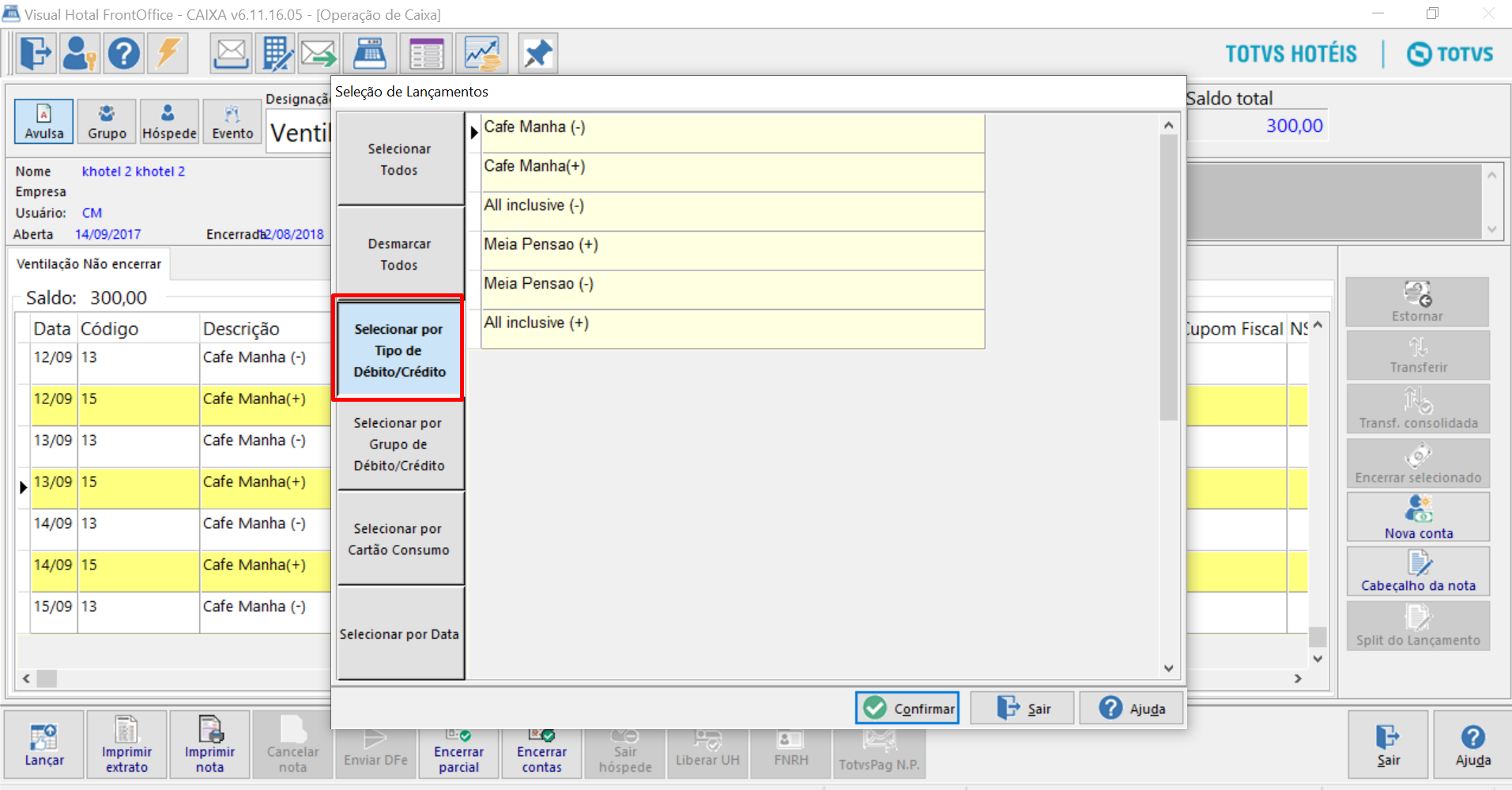Open the envelope message icon
Screen dimensions: 1512x790
point(231,54)
